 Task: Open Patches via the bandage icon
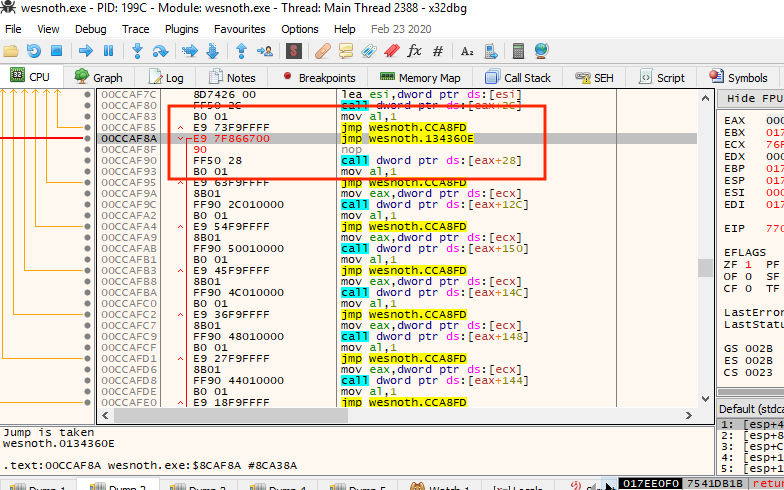(x=323, y=50)
